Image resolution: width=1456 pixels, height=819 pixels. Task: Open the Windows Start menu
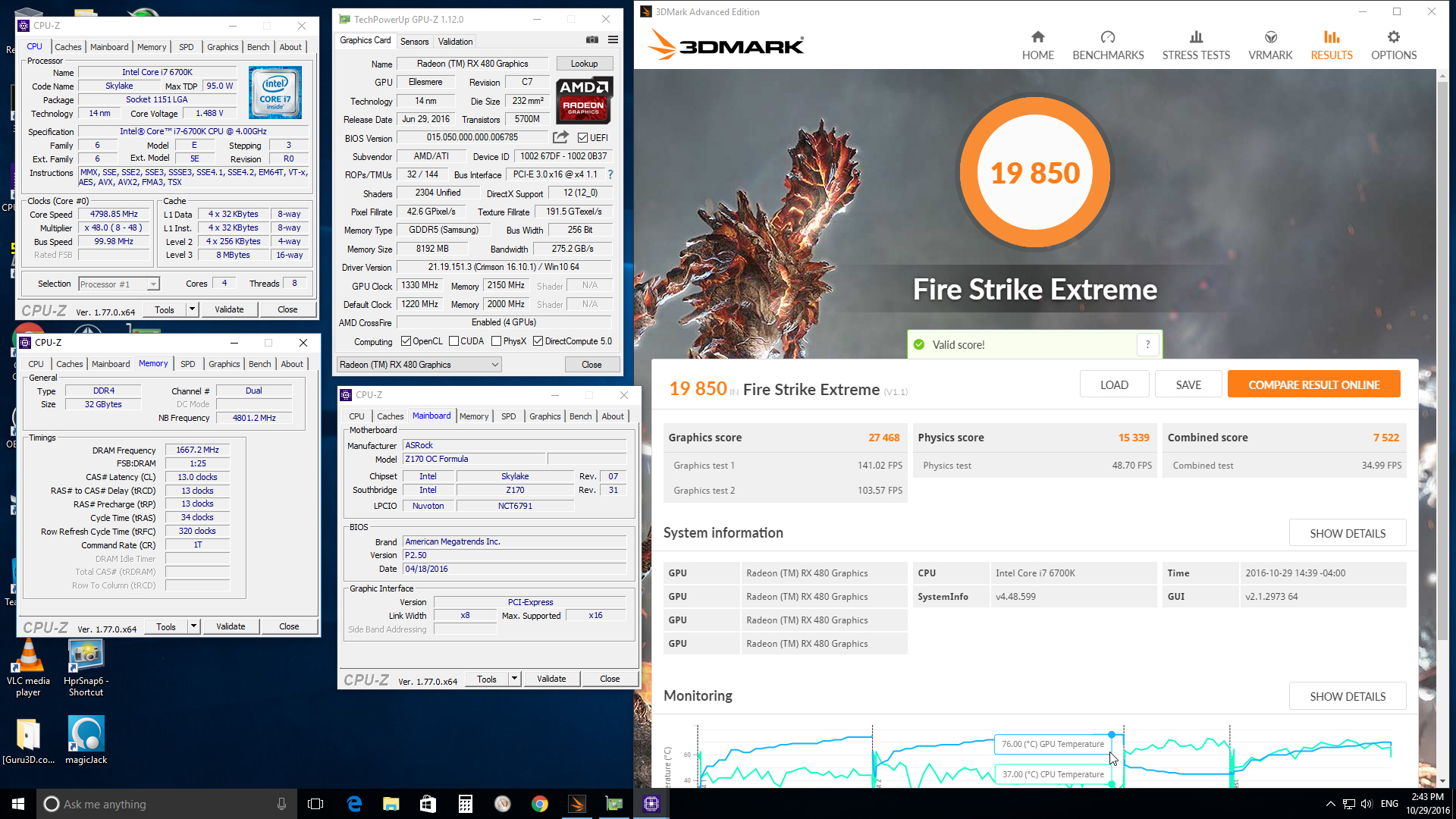tap(18, 804)
